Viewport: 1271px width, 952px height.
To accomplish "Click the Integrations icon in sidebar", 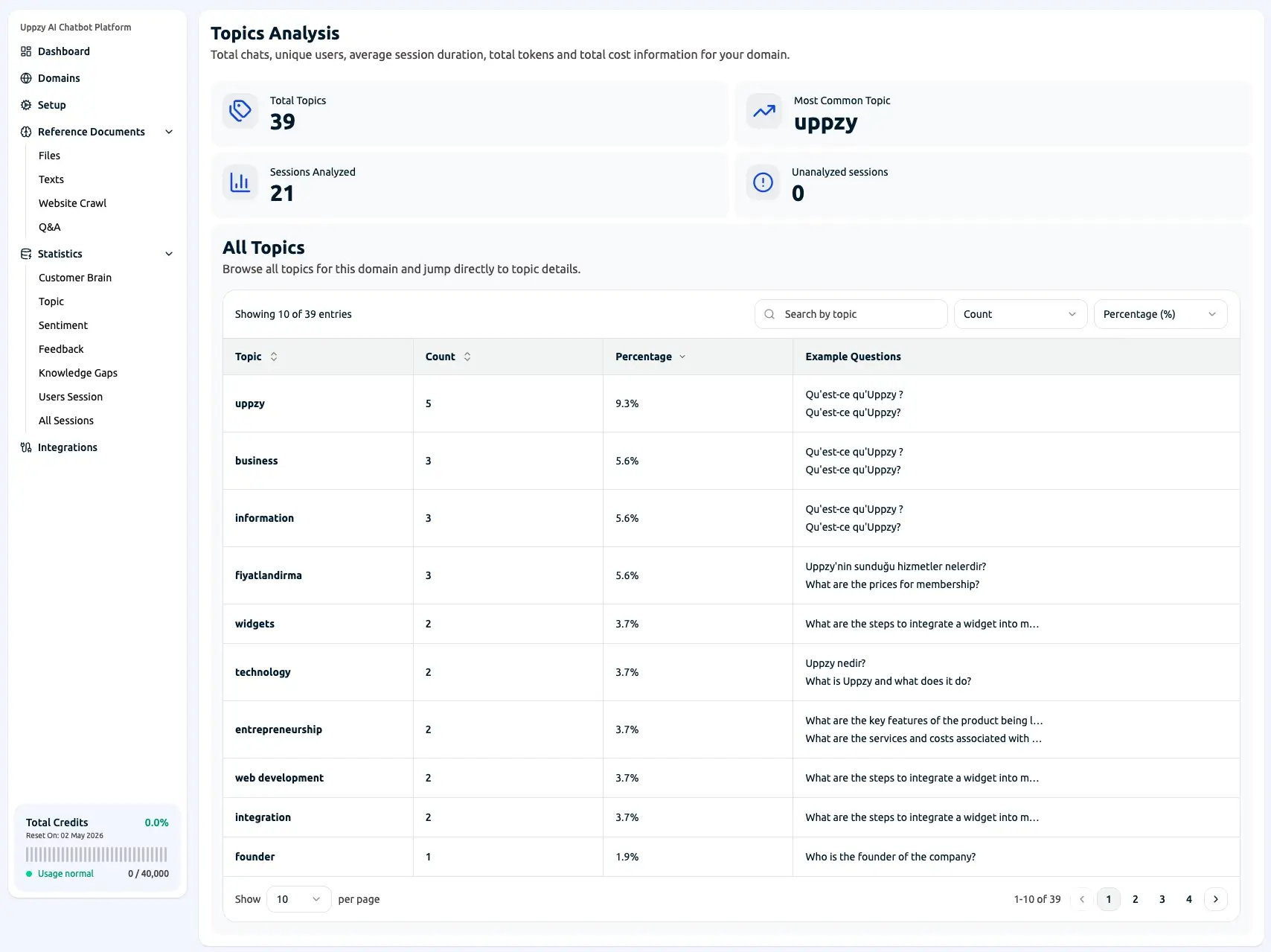I will click(x=26, y=447).
